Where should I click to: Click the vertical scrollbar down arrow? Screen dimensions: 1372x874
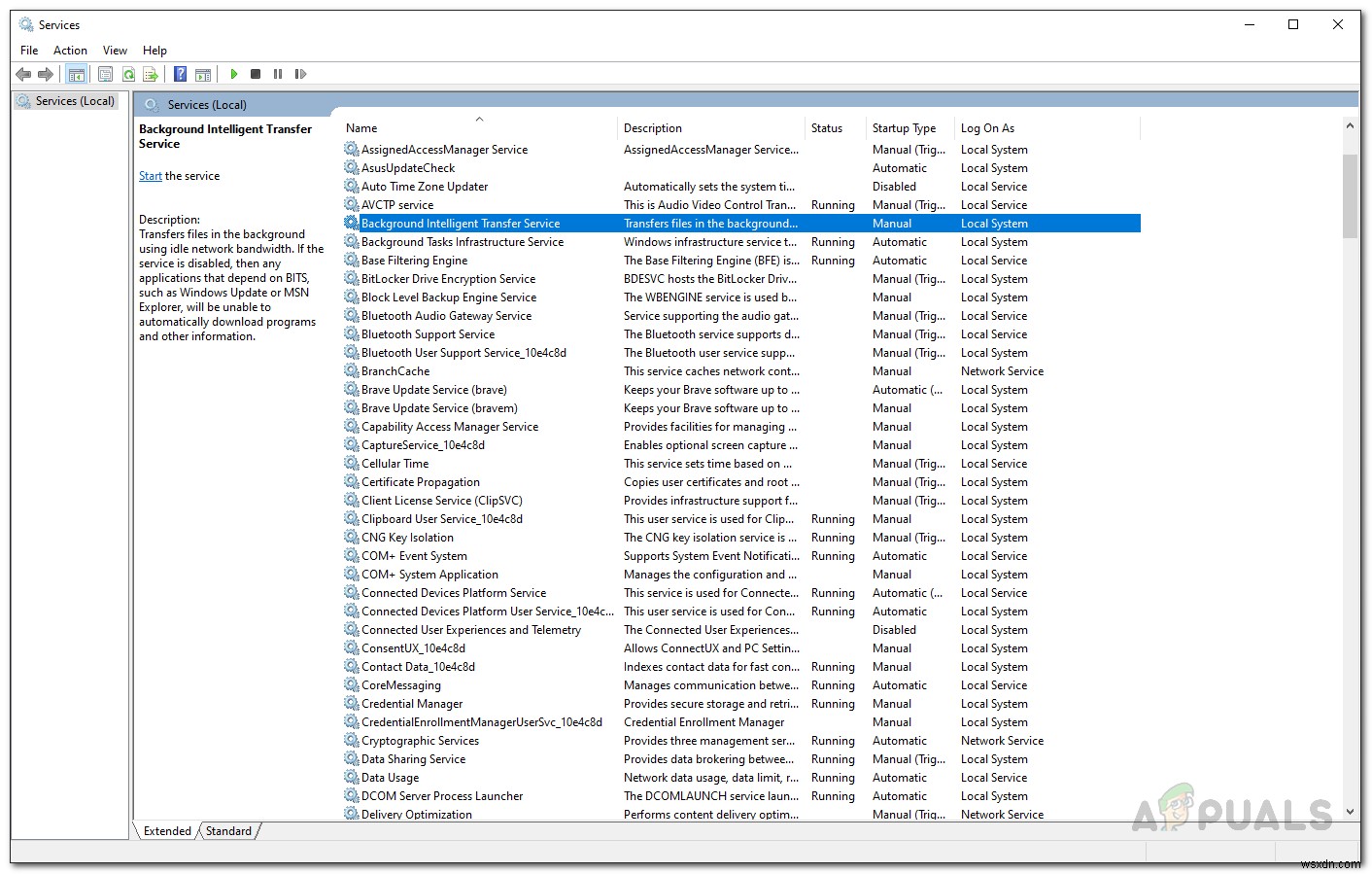tap(1350, 811)
